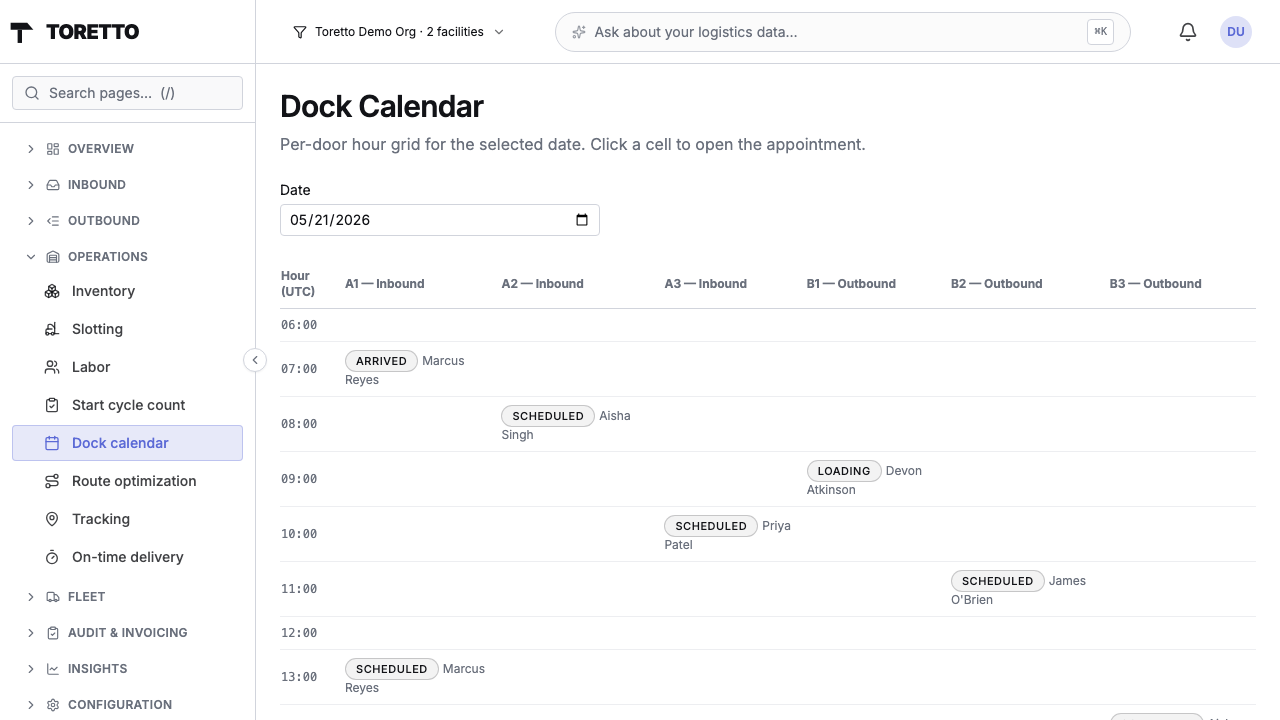1280x720 pixels.
Task: Open James O'Brien's SCHEDULED appointment
Action: (x=1018, y=590)
